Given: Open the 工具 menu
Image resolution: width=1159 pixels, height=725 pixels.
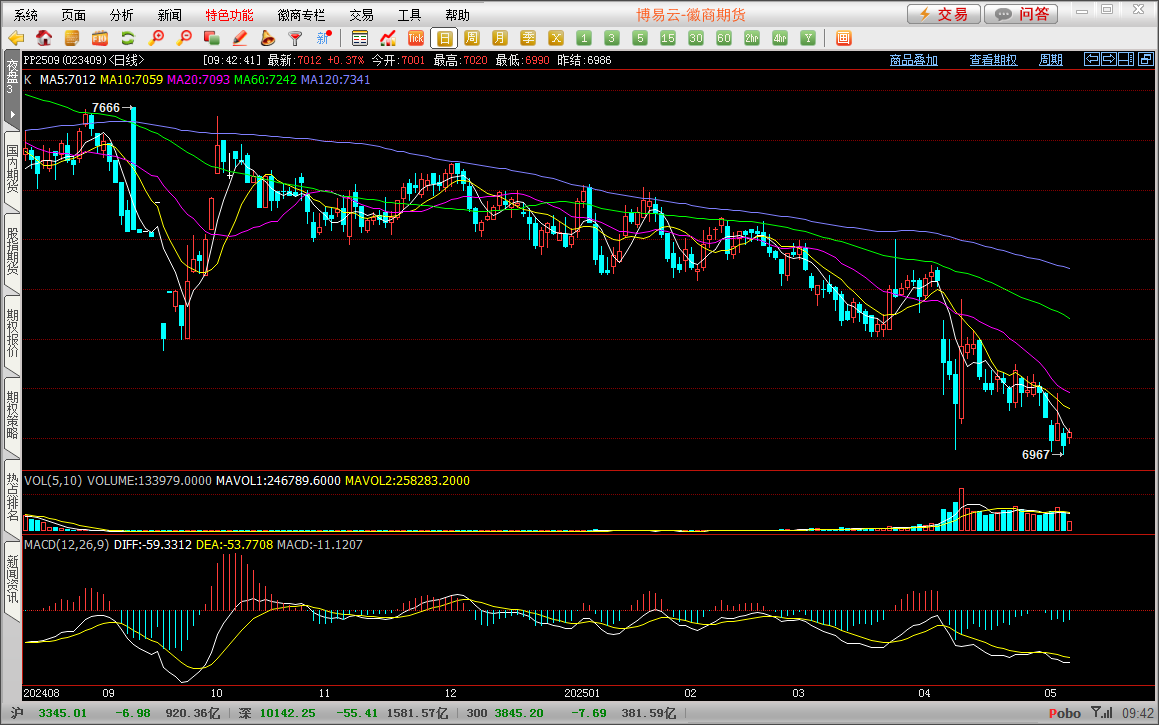Looking at the screenshot, I should (409, 15).
